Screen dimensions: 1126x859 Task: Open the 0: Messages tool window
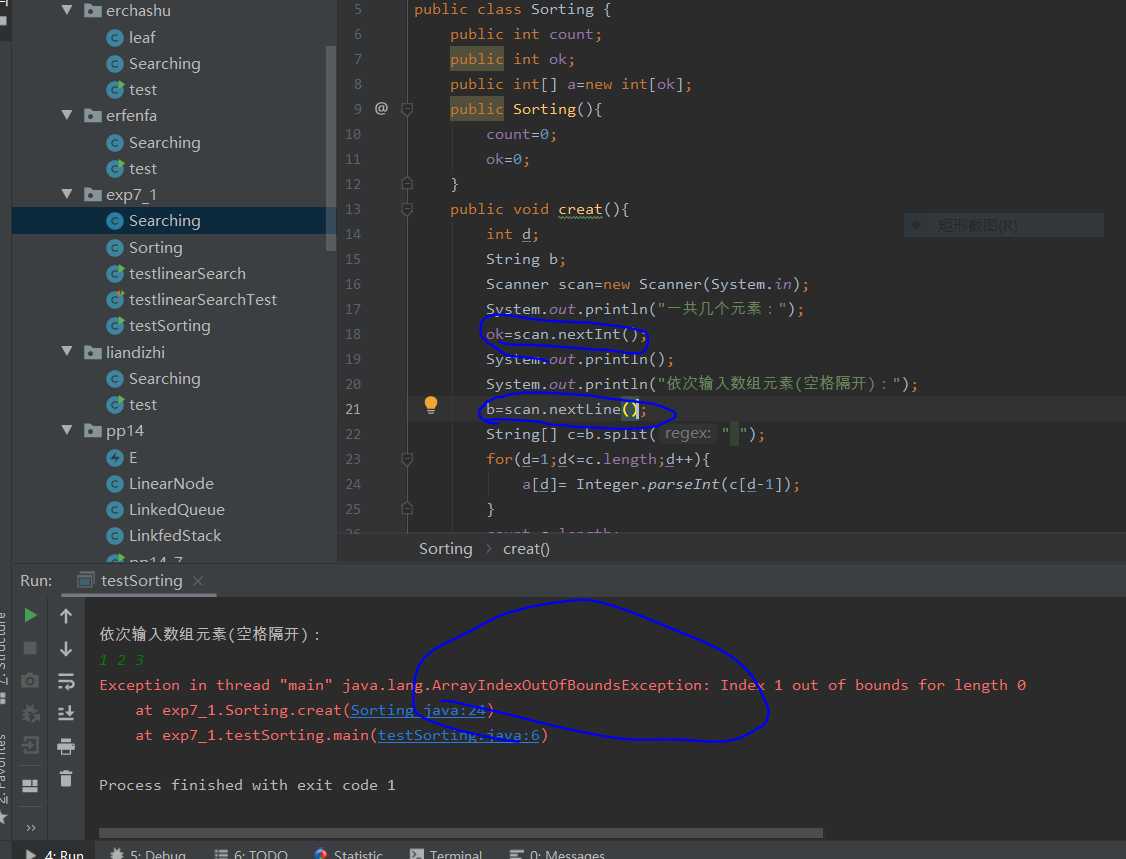557,853
